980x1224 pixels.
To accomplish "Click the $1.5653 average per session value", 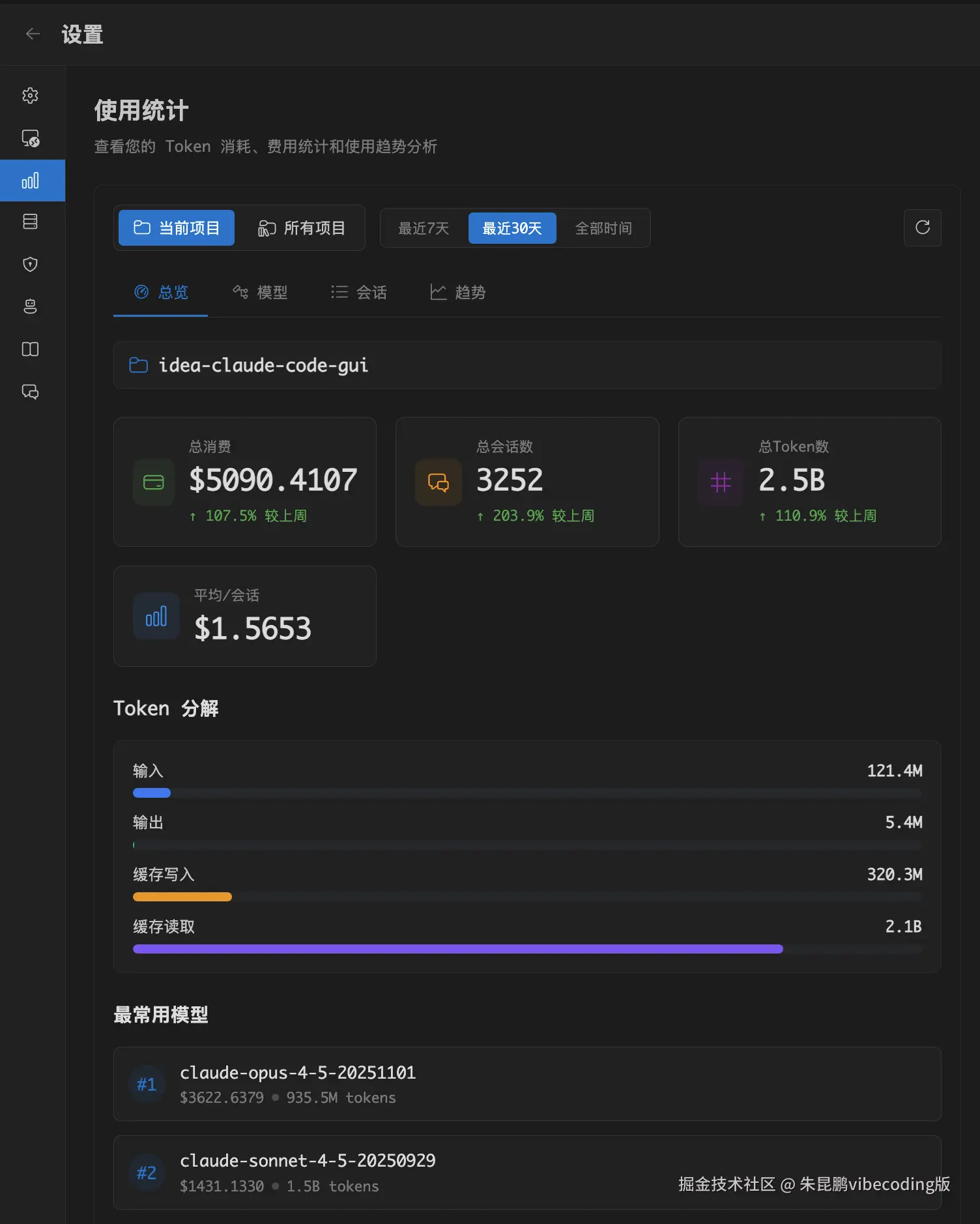I will 253,629.
